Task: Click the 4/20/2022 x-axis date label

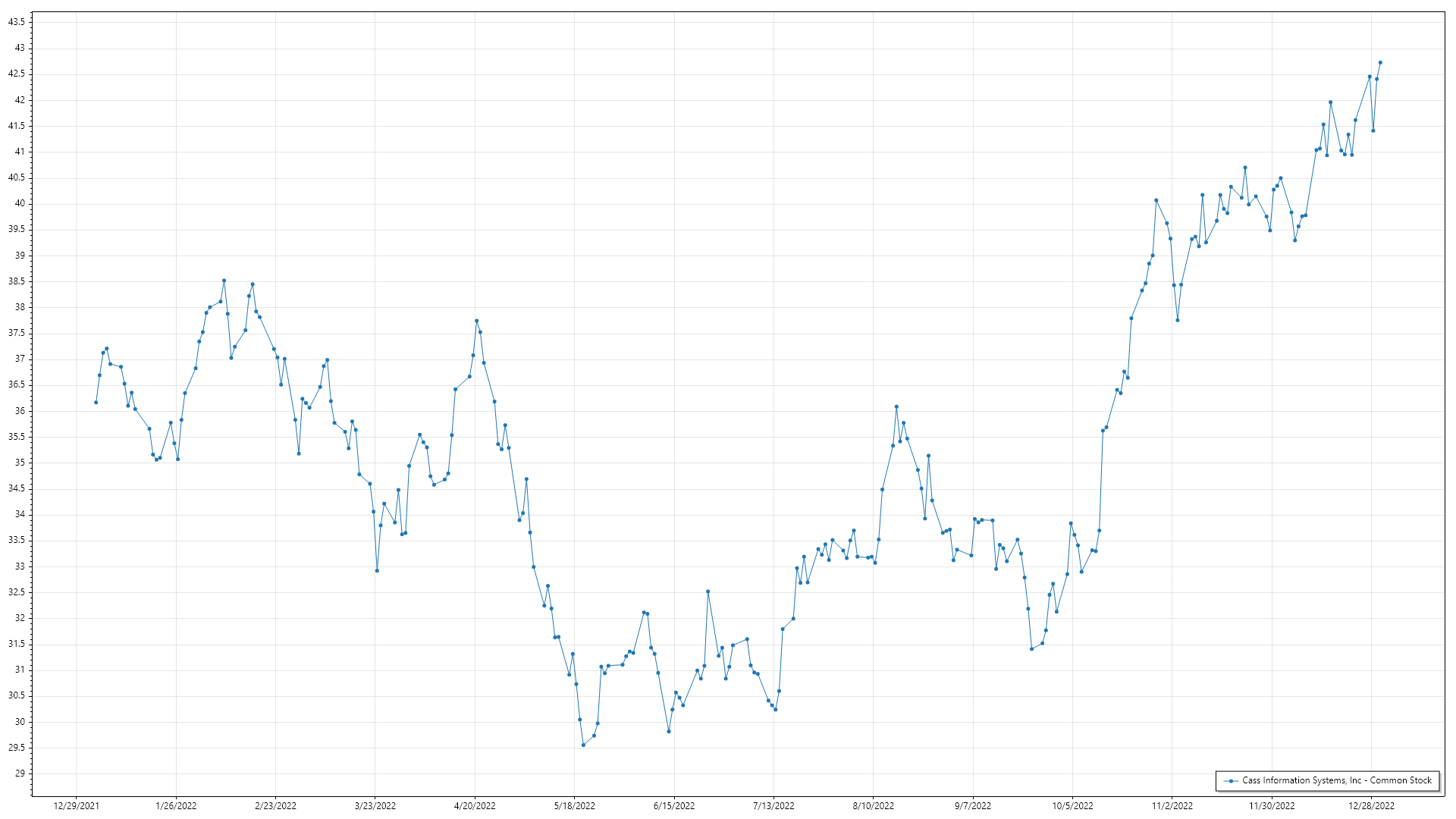Action: [x=475, y=805]
